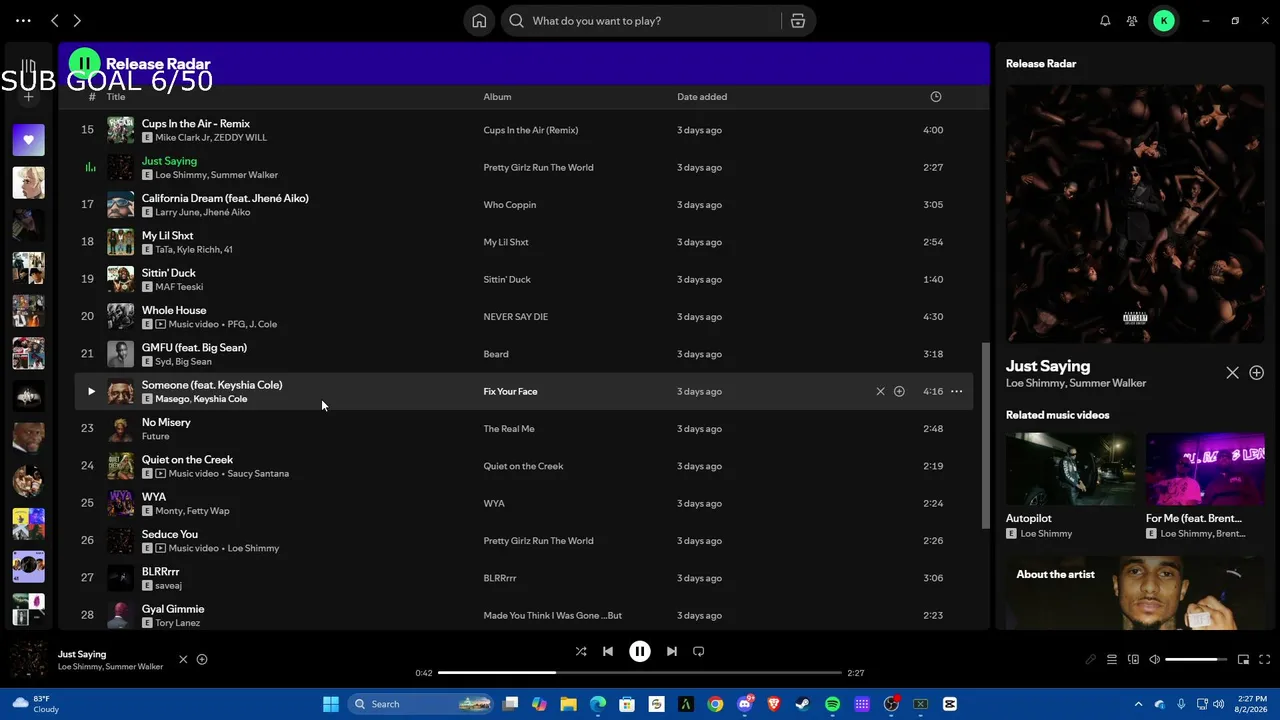
Task: Open the Who Coppin album link
Action: tap(510, 205)
